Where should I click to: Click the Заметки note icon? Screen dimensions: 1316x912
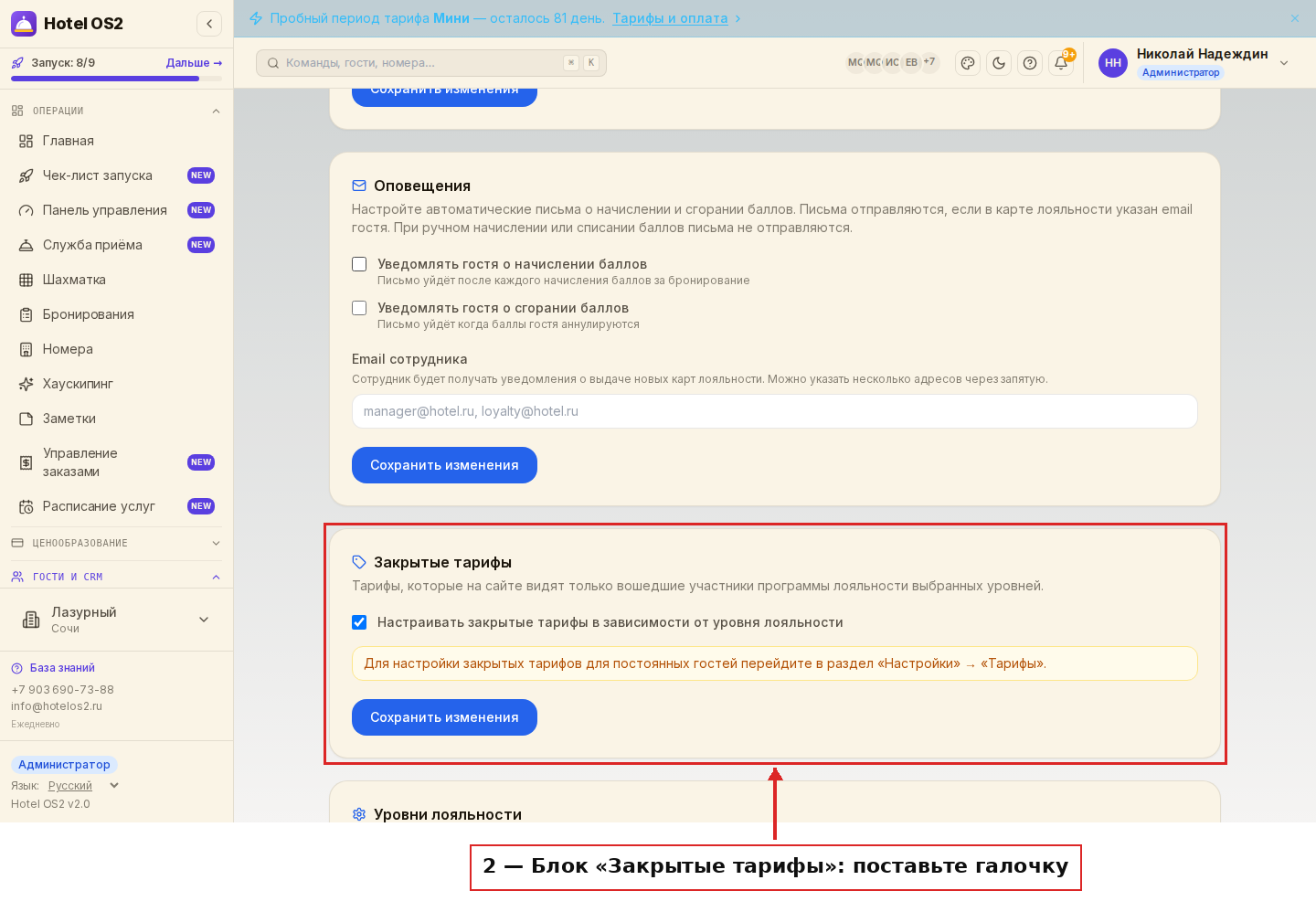[x=27, y=419]
